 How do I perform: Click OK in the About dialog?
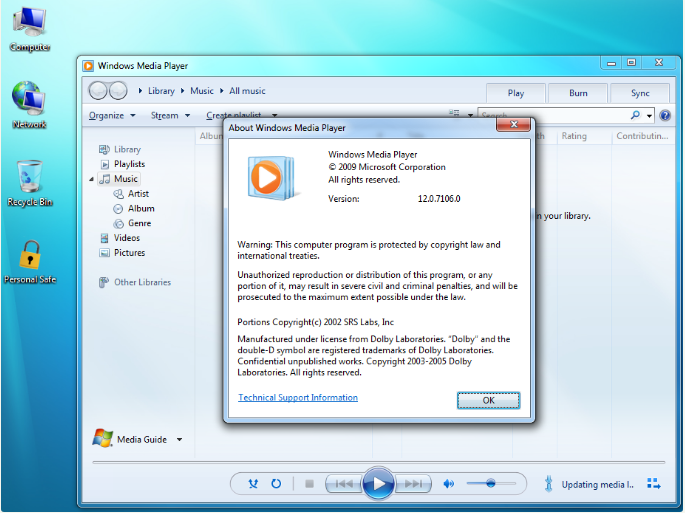tap(488, 400)
